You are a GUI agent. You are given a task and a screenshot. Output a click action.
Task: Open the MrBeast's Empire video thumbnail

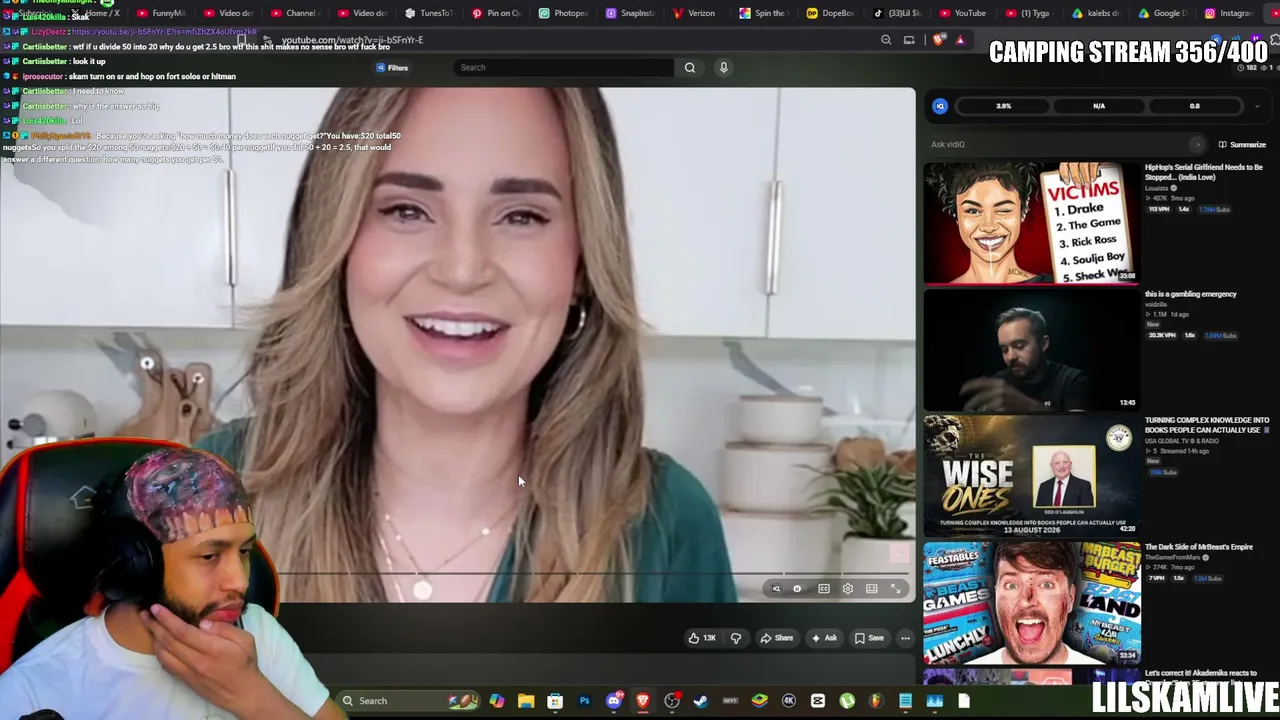[1031, 603]
